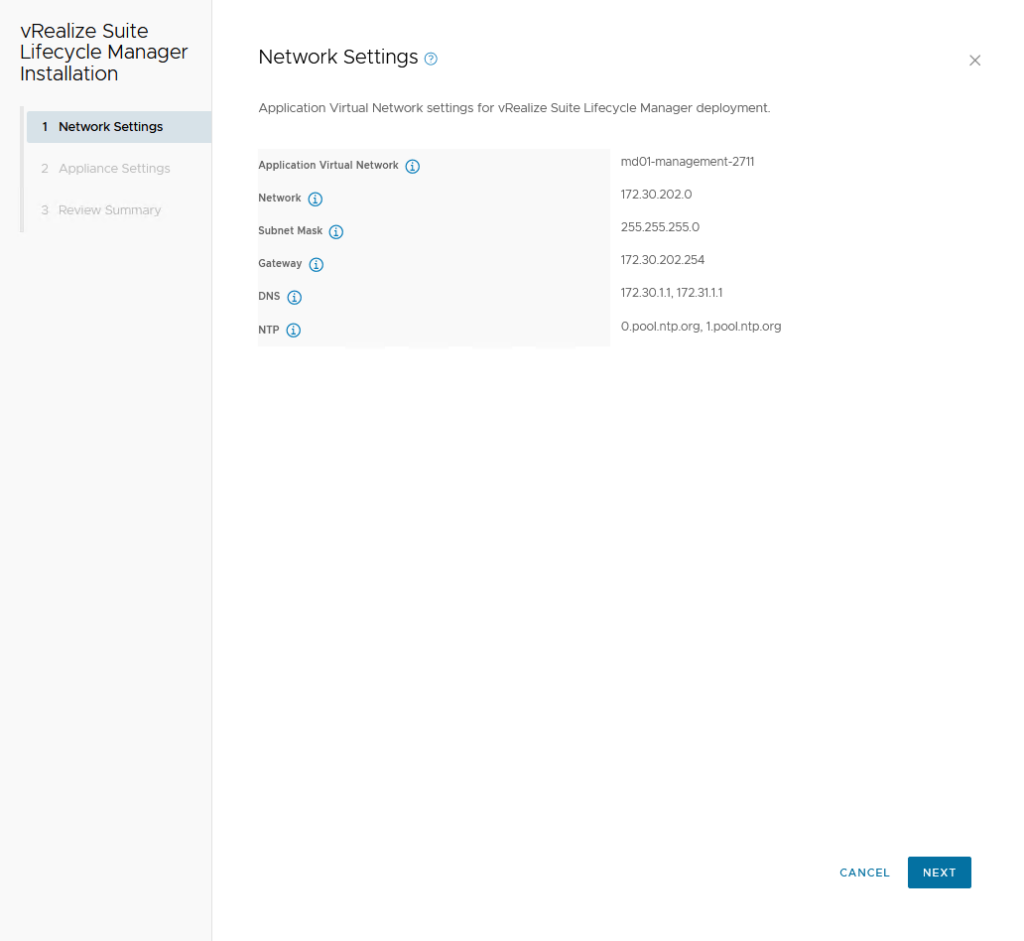Open the Gateway info icon
The image size is (1024, 941).
coord(316,265)
